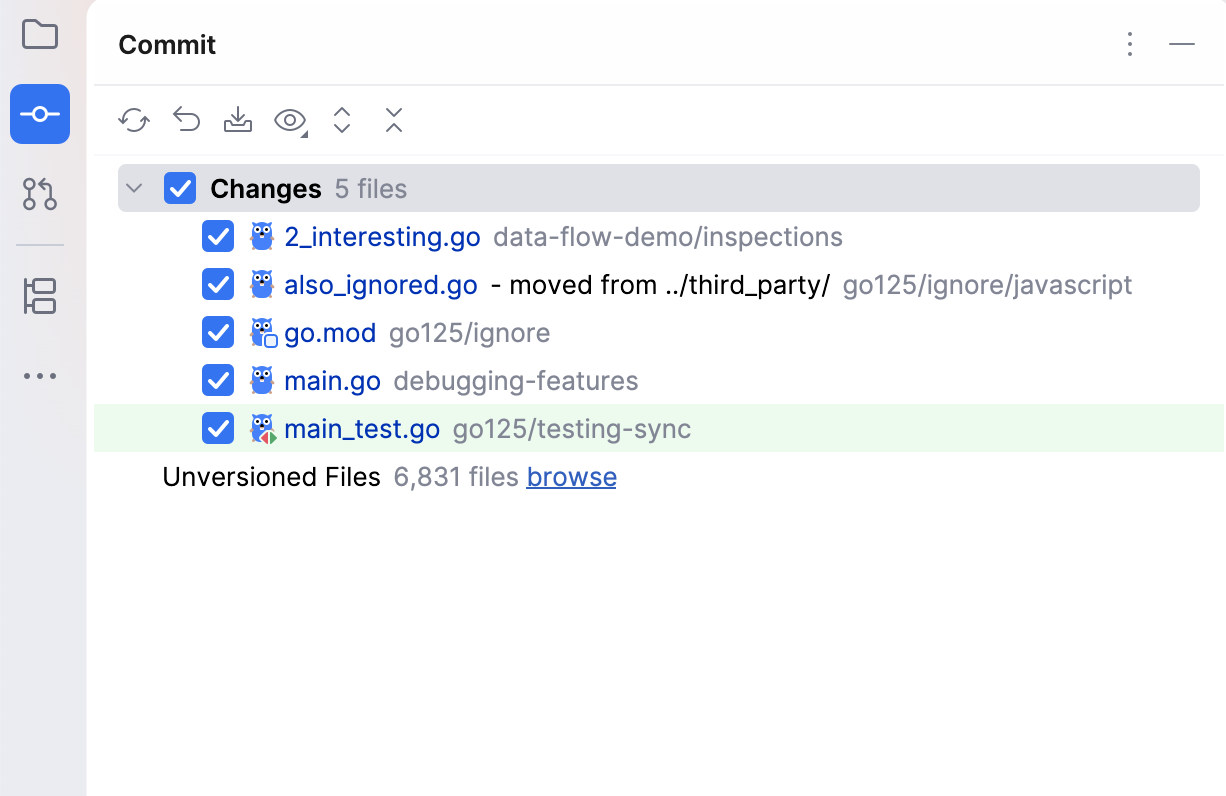Viewport: 1226px width, 796px height.
Task: Select the Rollback changes icon
Action: coord(185,120)
